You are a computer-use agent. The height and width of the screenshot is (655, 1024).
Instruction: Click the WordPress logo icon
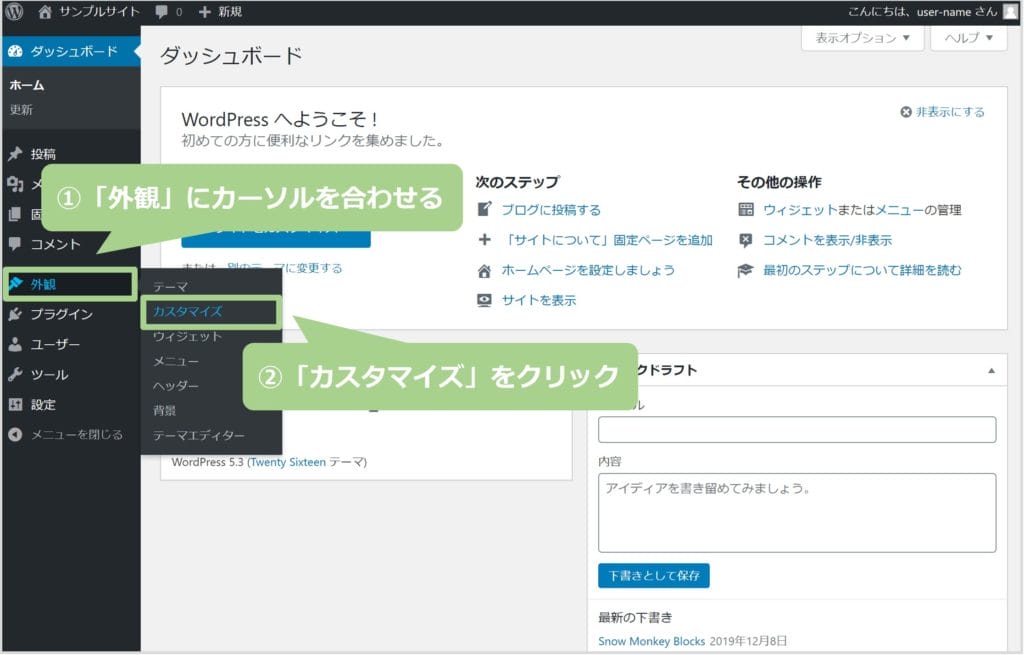[14, 11]
